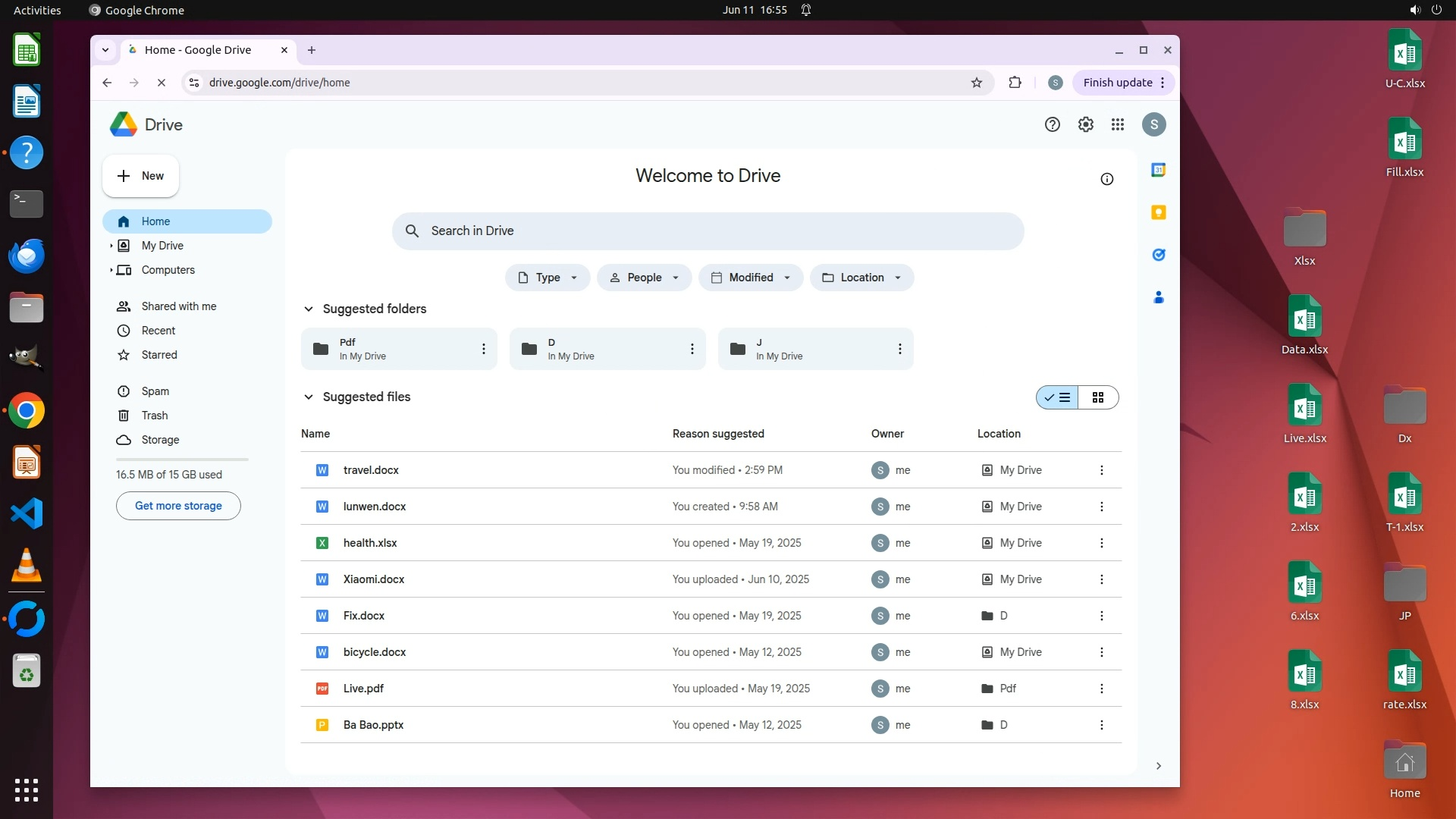The image size is (1456, 819).
Task: Go to Shared with me
Action: coord(178,306)
